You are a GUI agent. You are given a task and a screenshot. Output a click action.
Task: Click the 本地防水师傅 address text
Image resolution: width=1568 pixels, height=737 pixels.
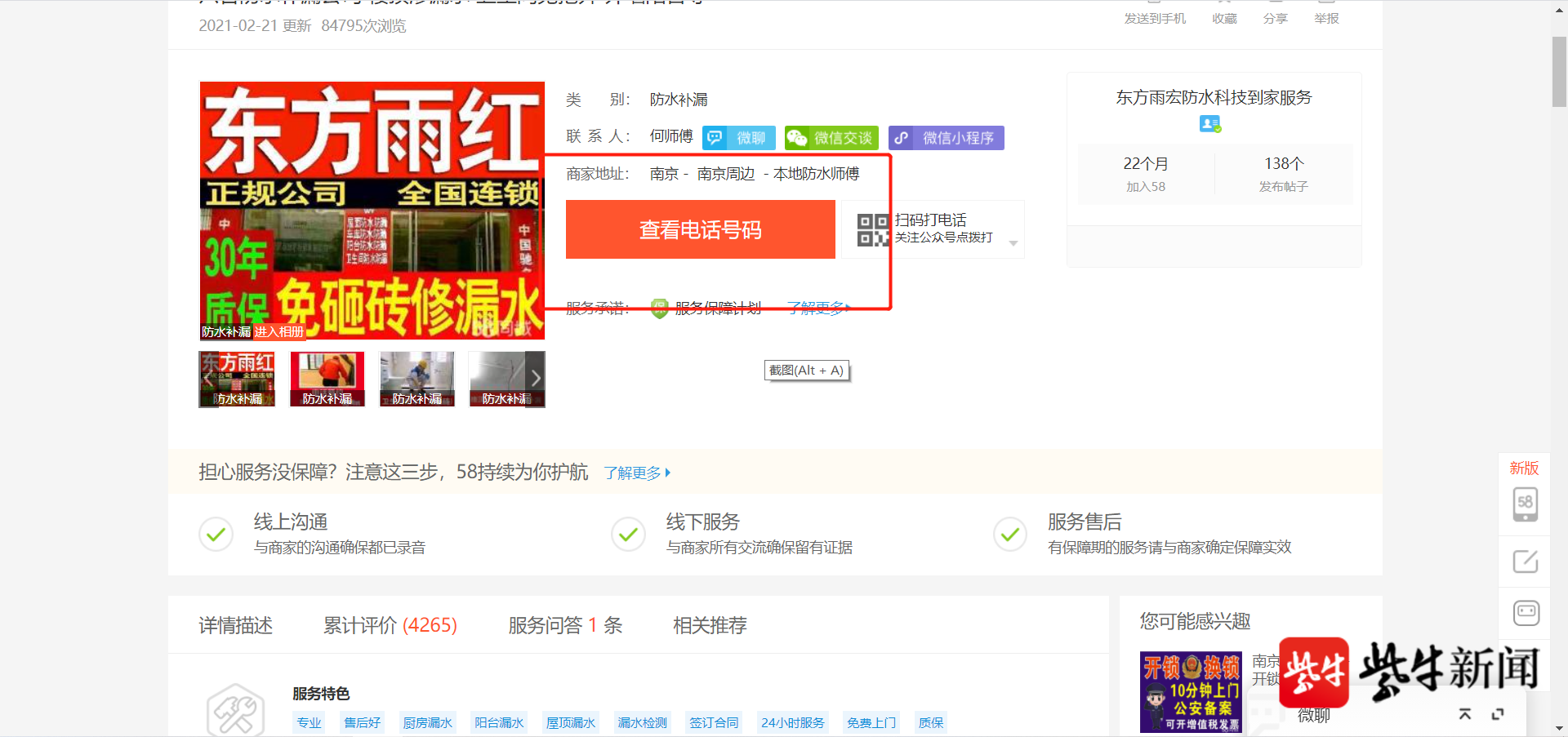(x=816, y=174)
